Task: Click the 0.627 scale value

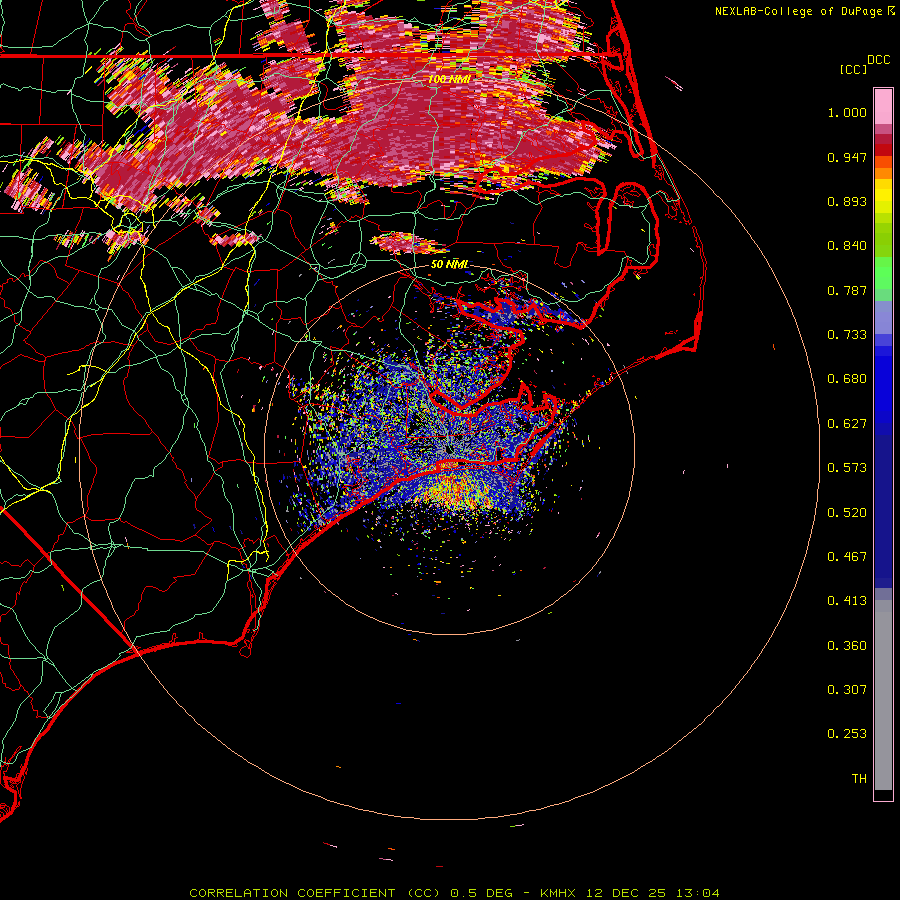Action: pyautogui.click(x=847, y=424)
